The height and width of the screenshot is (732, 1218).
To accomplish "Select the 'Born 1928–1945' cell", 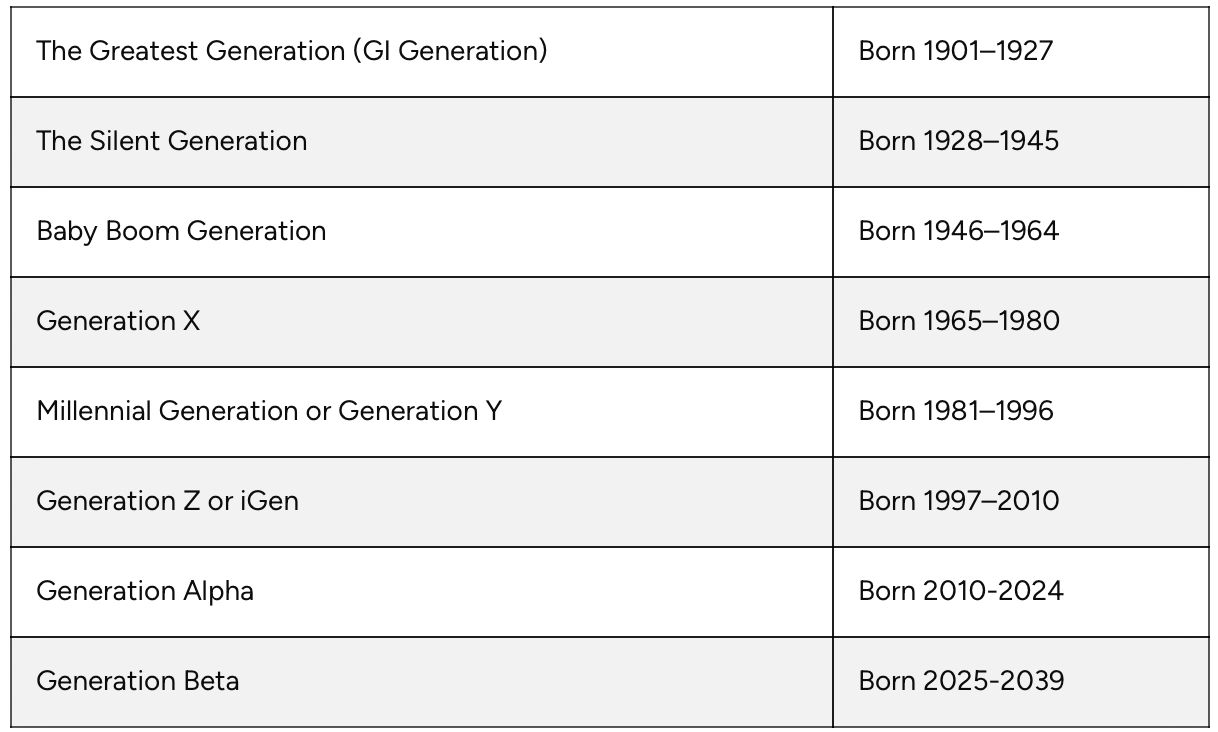I will point(958,141).
